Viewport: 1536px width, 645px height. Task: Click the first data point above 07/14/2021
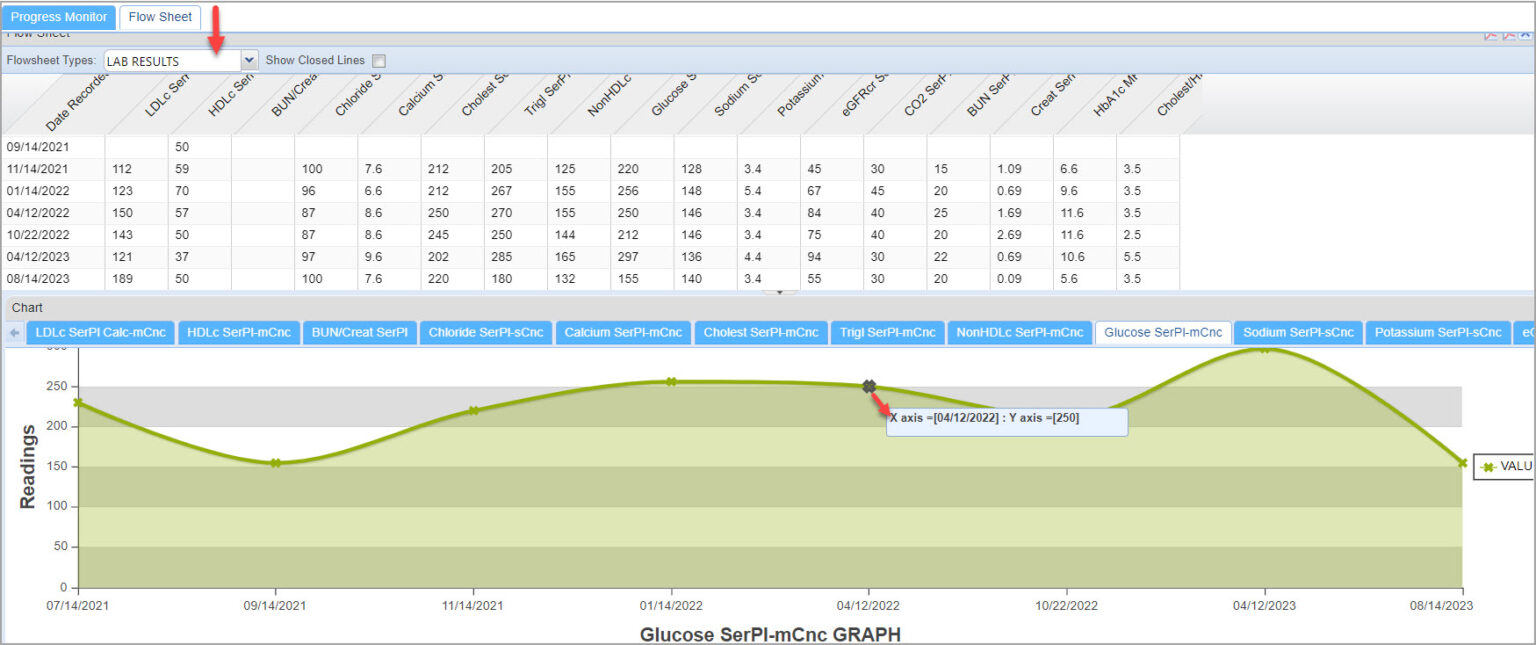[x=79, y=401]
